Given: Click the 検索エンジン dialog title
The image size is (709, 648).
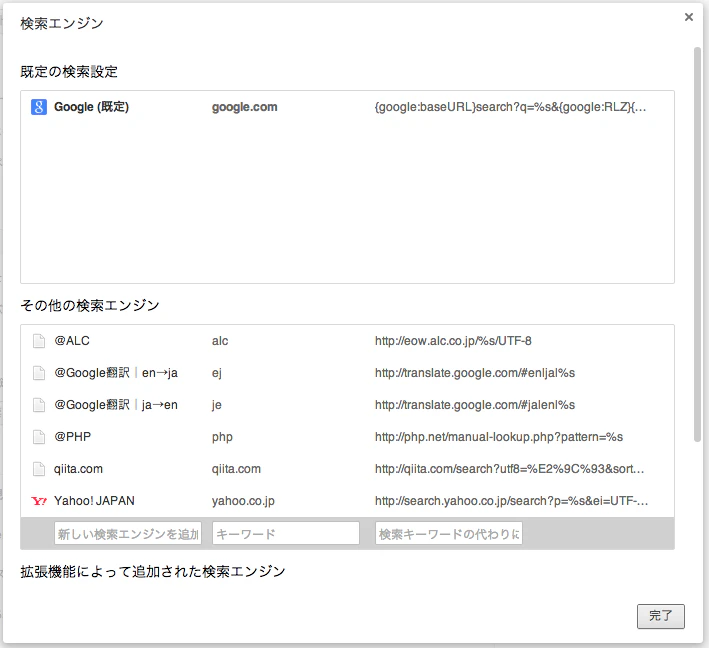Looking at the screenshot, I should [61, 24].
